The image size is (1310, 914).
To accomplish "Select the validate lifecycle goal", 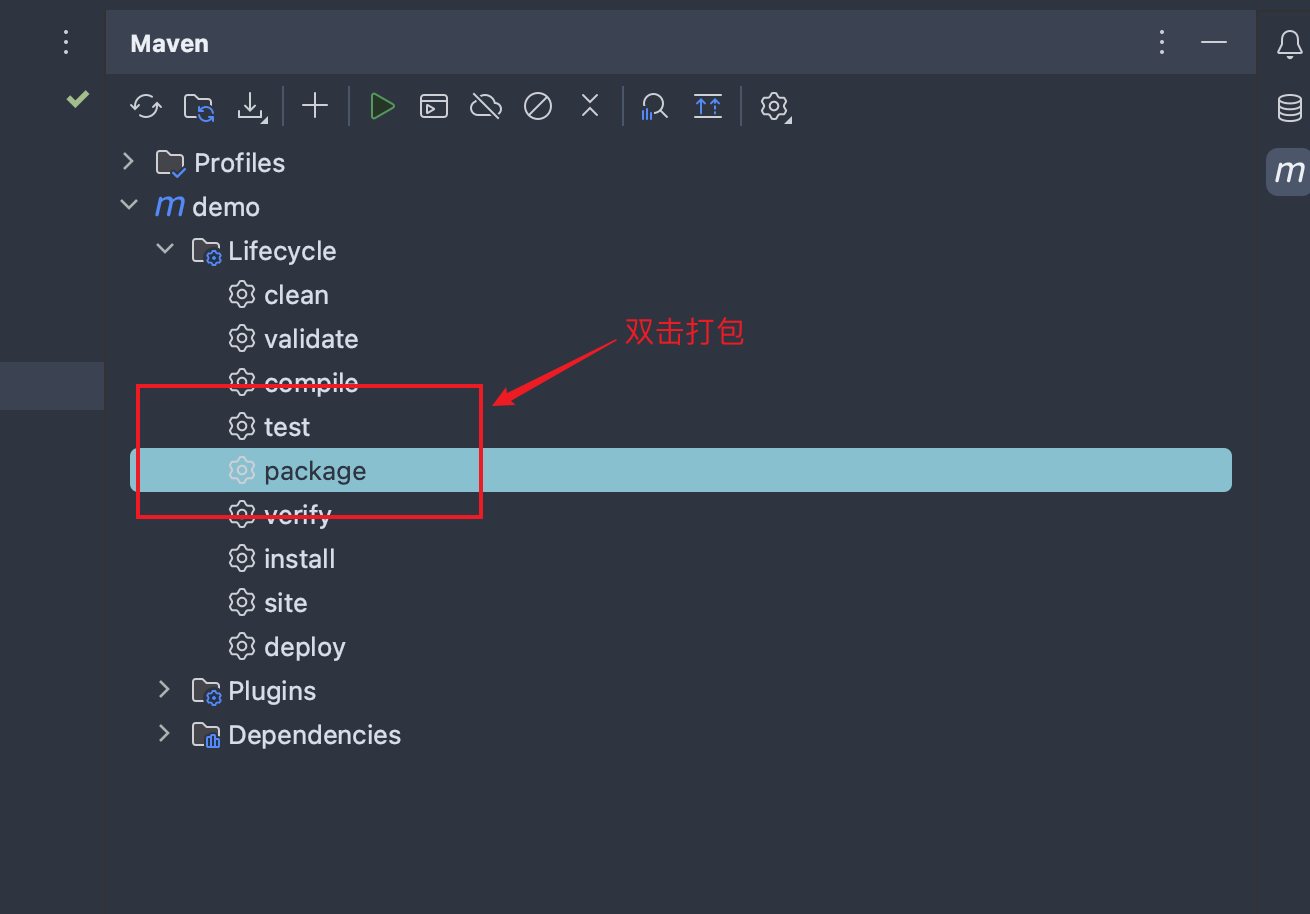I will point(680,339).
